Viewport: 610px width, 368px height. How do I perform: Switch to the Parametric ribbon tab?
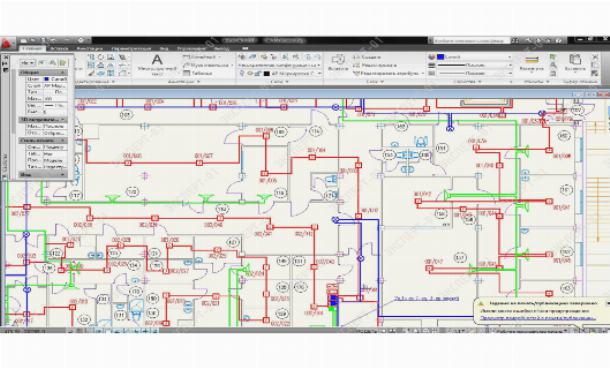click(131, 49)
